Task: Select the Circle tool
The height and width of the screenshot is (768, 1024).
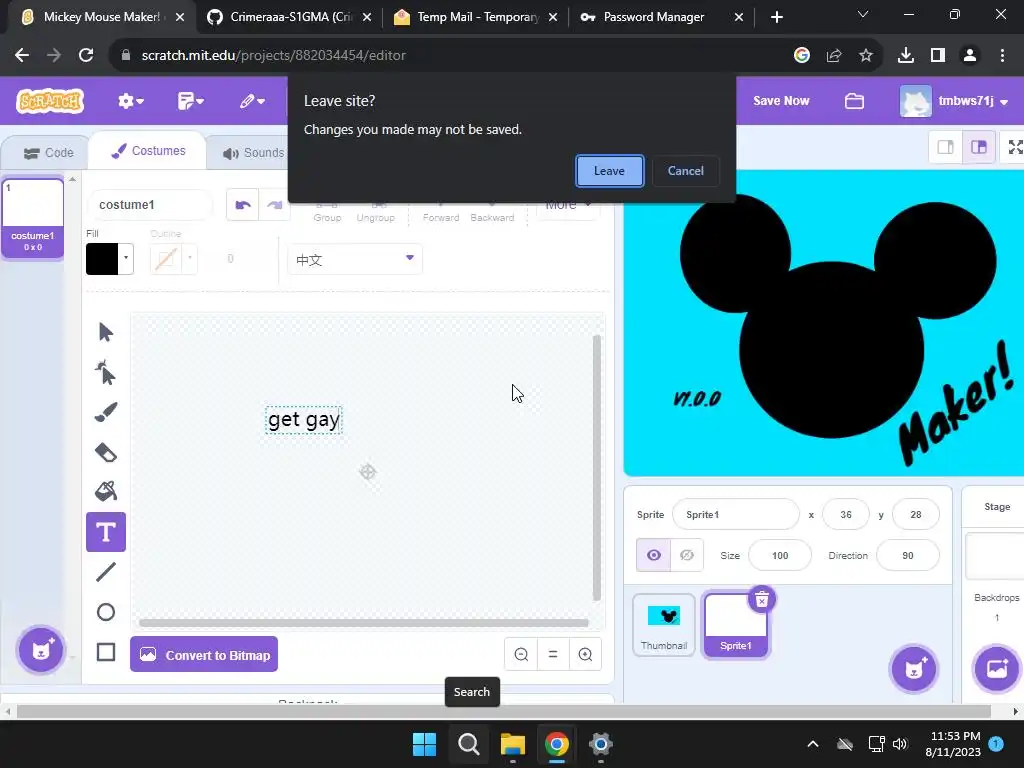Action: coord(106,612)
